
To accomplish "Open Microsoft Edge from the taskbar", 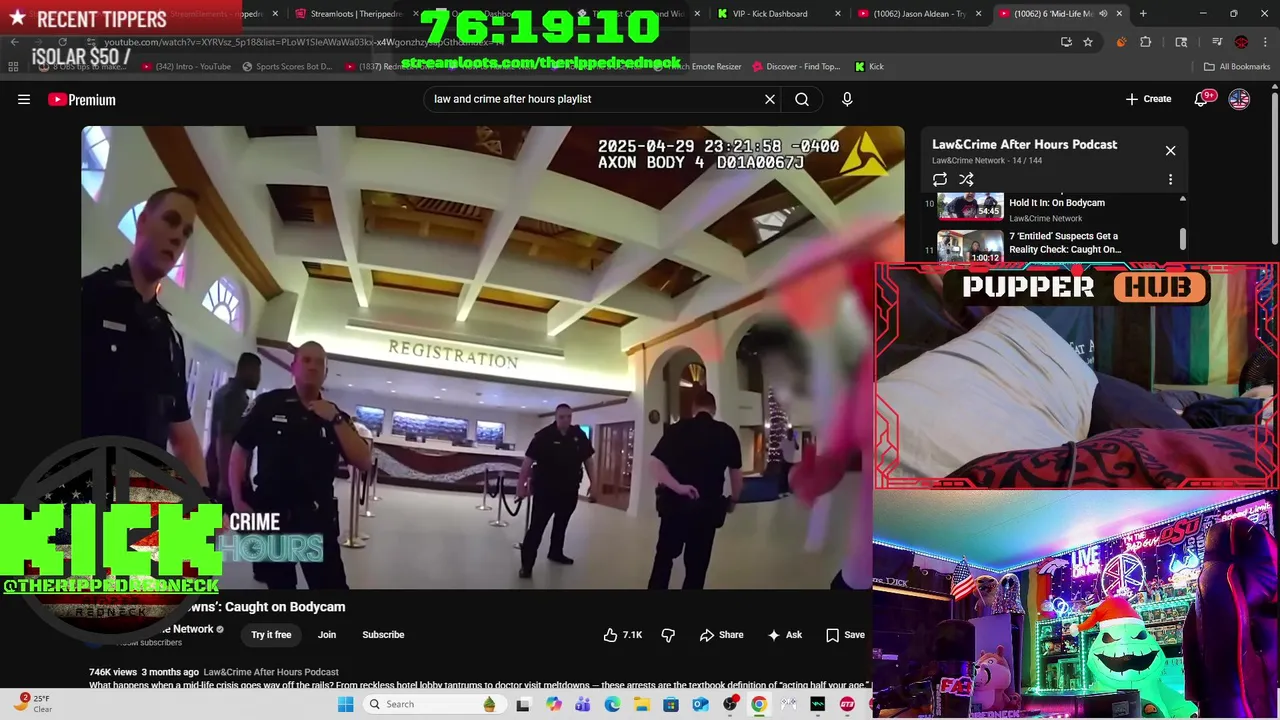I will tap(612, 705).
